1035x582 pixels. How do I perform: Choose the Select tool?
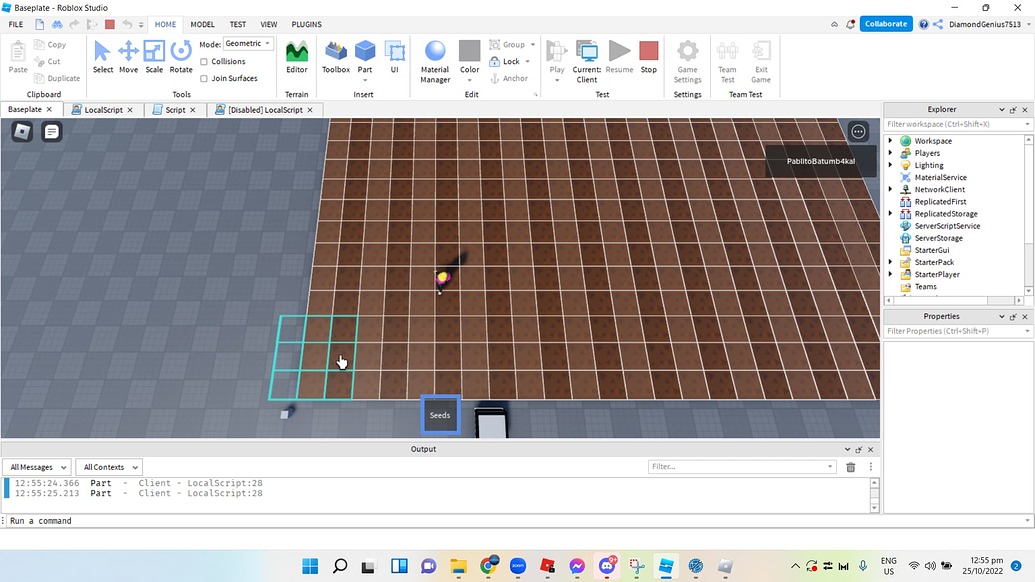[x=102, y=56]
